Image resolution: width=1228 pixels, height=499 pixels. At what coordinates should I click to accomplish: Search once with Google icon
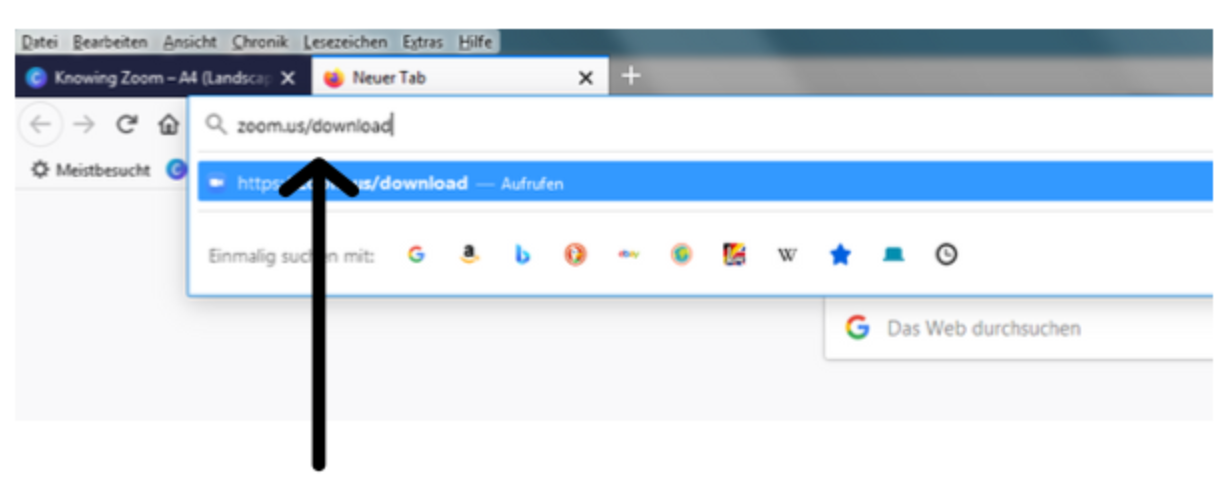tap(416, 255)
